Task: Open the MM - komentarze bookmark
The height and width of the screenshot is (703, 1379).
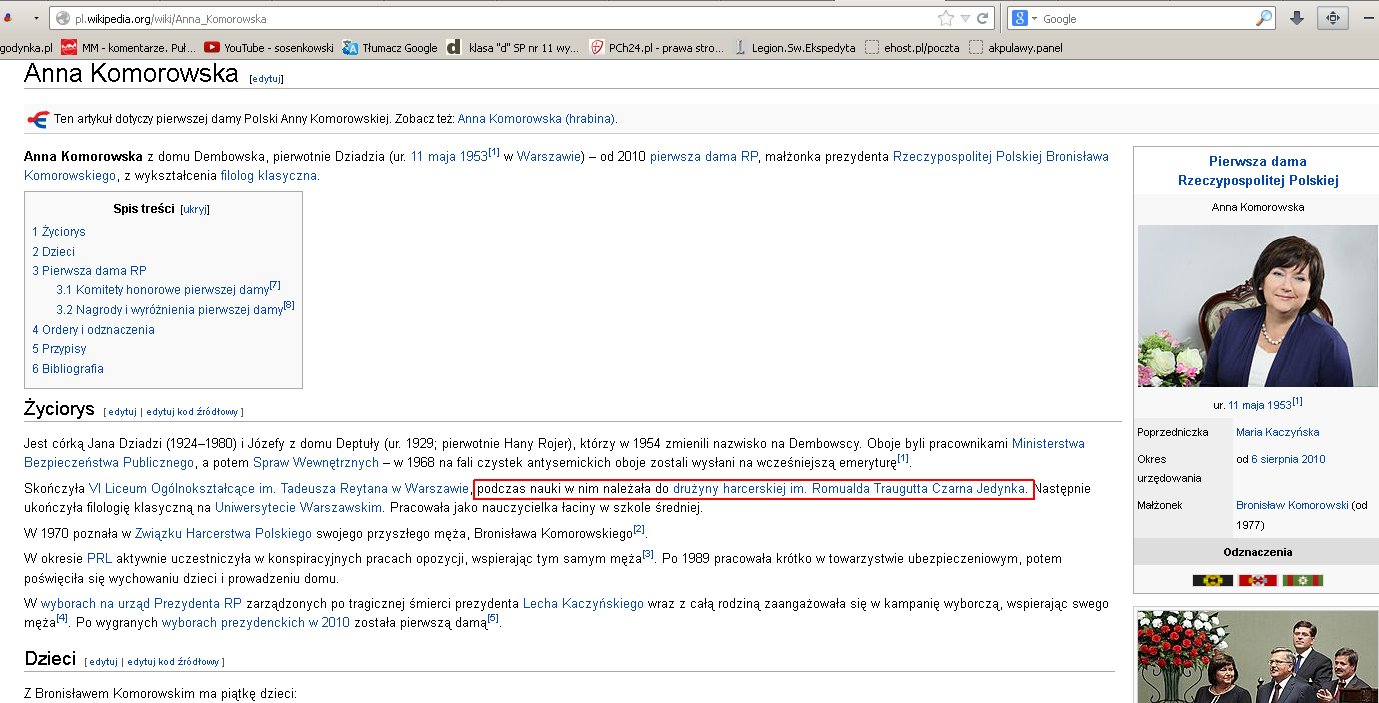Action: point(127,47)
